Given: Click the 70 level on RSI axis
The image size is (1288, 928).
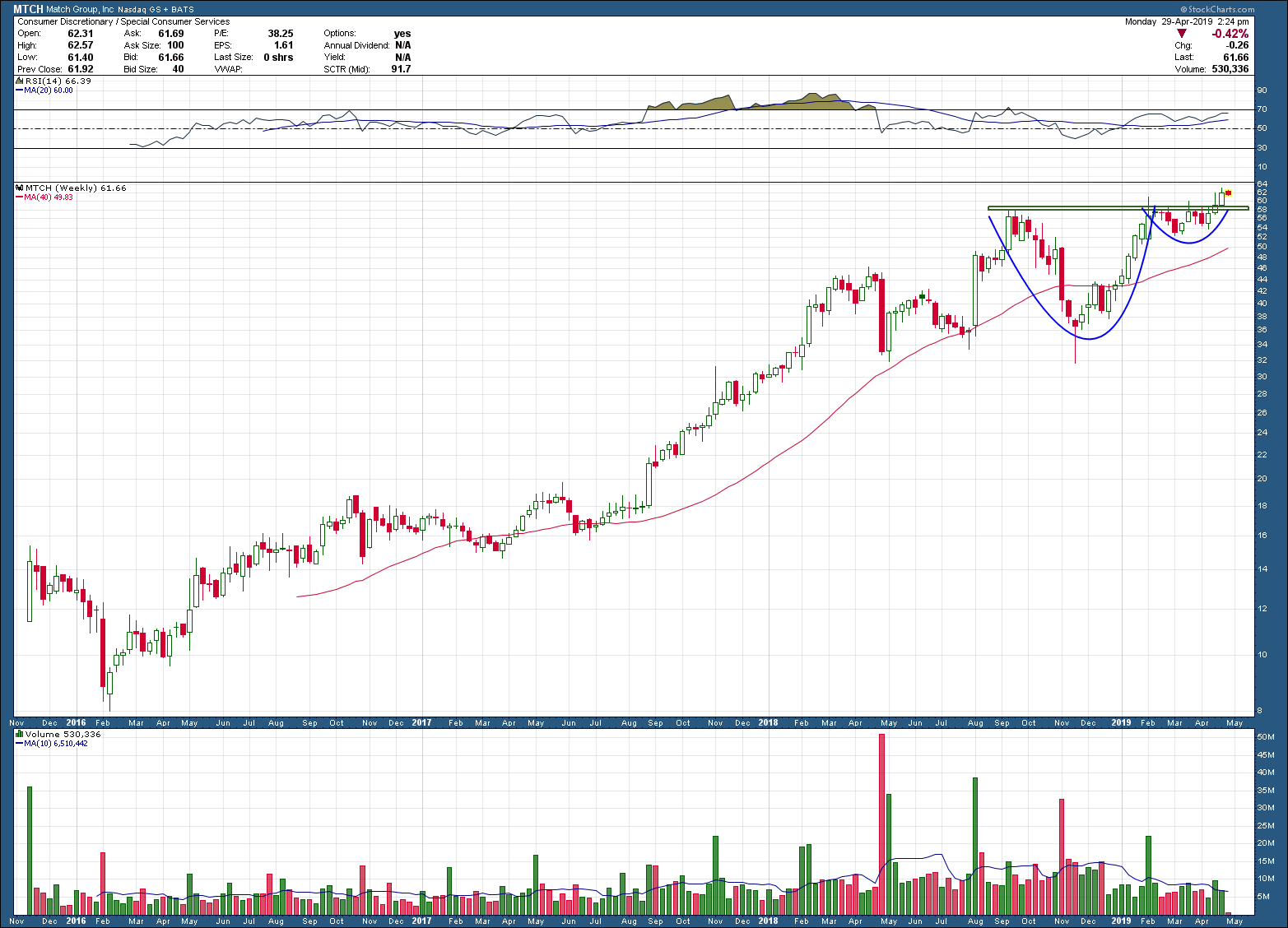Looking at the screenshot, I should click(x=1262, y=109).
